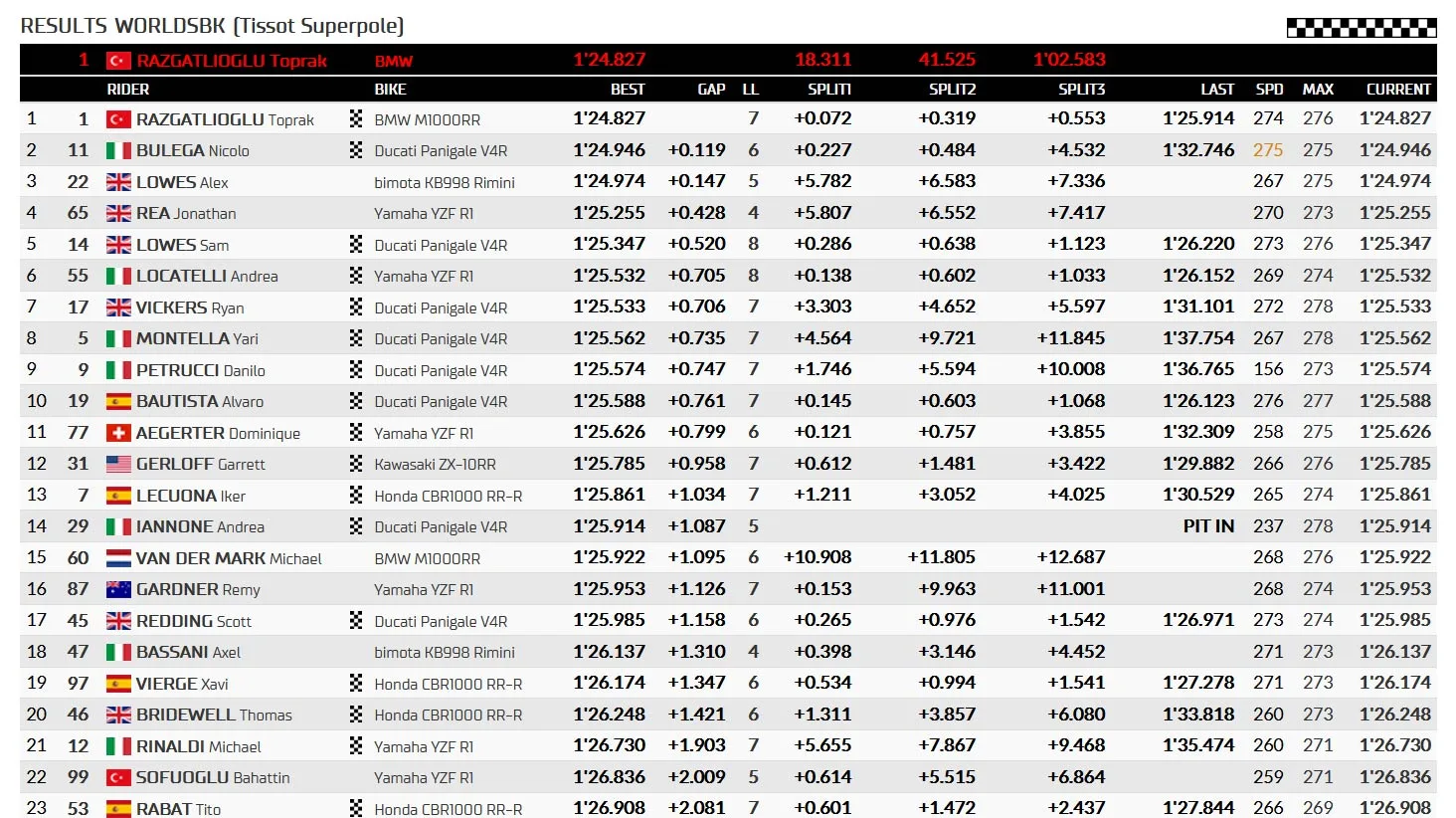Screen dimensions: 1456x818
Task: Click the Australian flag next to GARDNER Remy
Action: point(118,589)
